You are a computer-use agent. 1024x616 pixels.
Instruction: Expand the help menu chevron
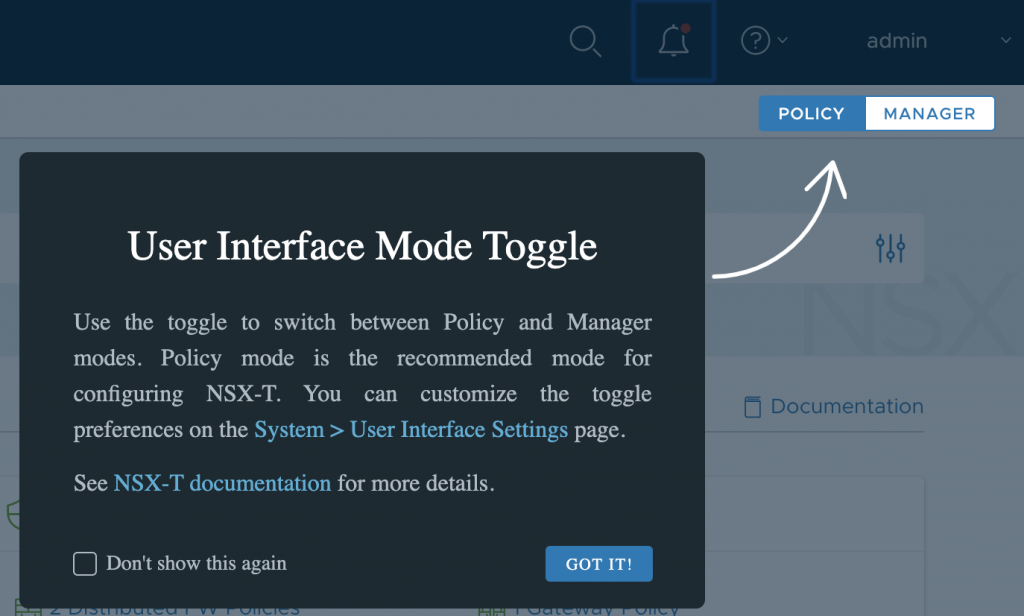[782, 41]
